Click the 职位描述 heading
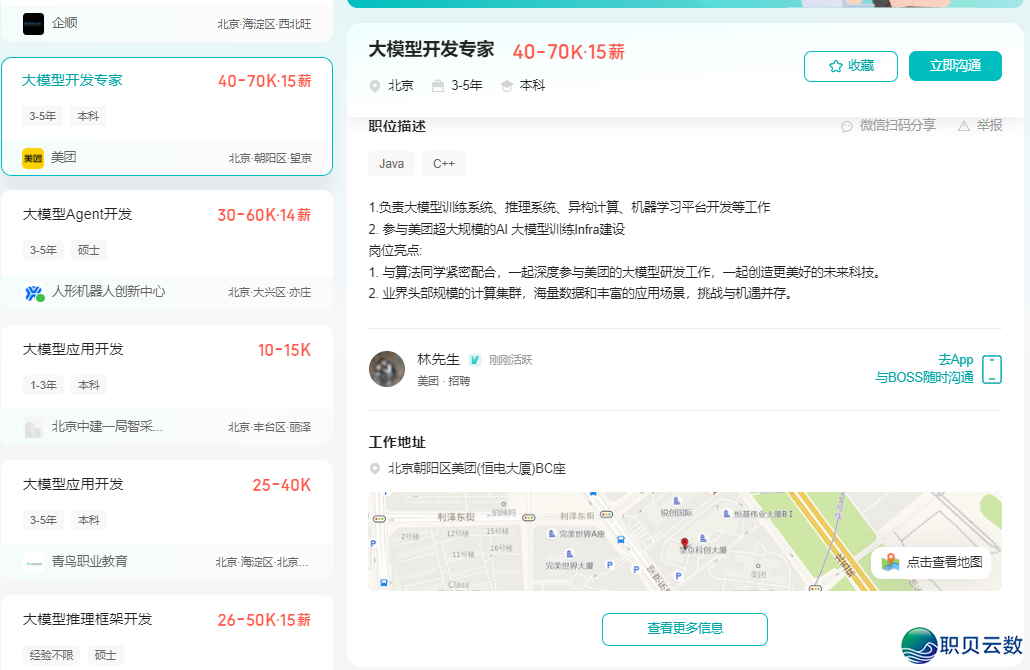The width and height of the screenshot is (1030, 670). (397, 126)
